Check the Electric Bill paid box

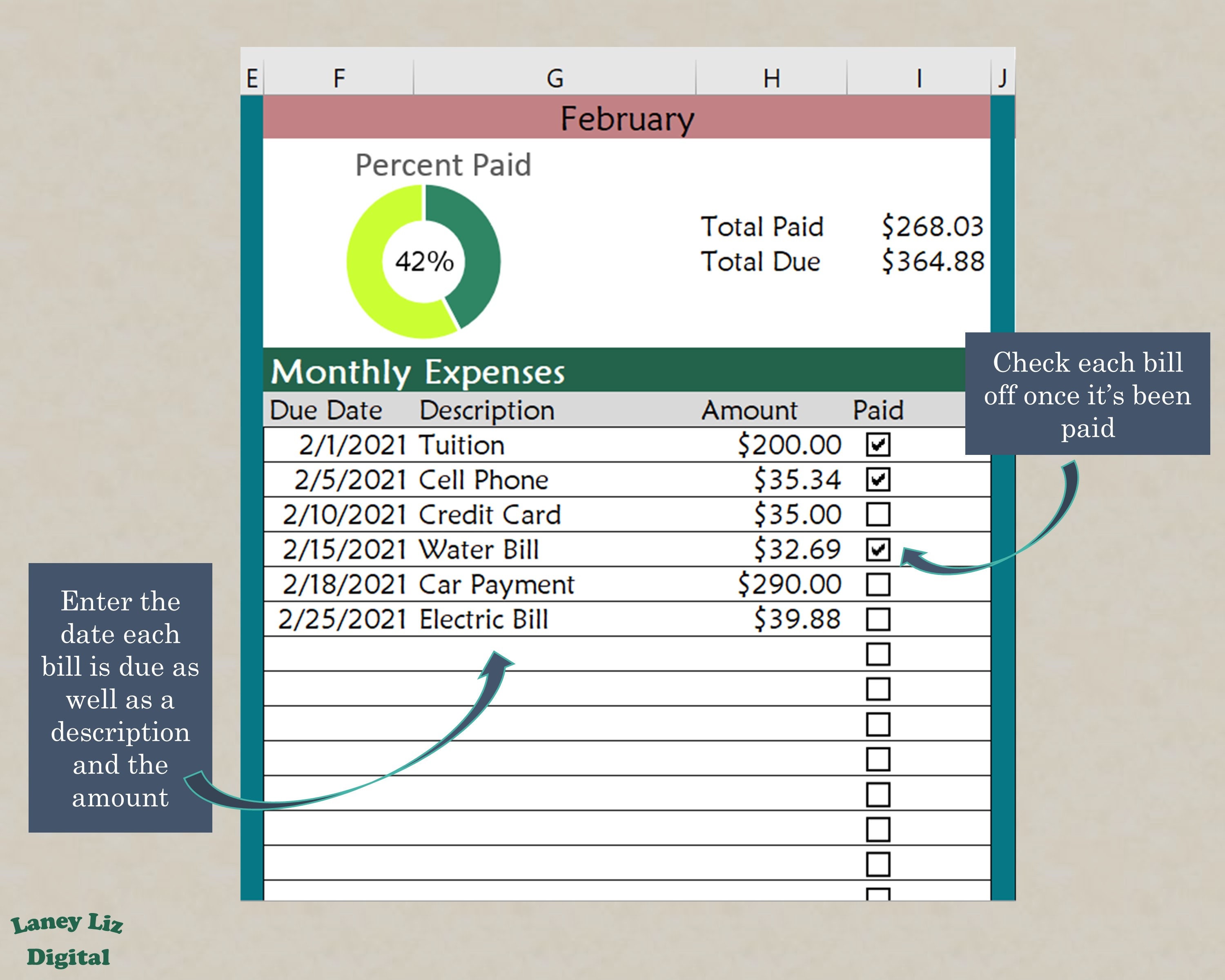pos(878,619)
